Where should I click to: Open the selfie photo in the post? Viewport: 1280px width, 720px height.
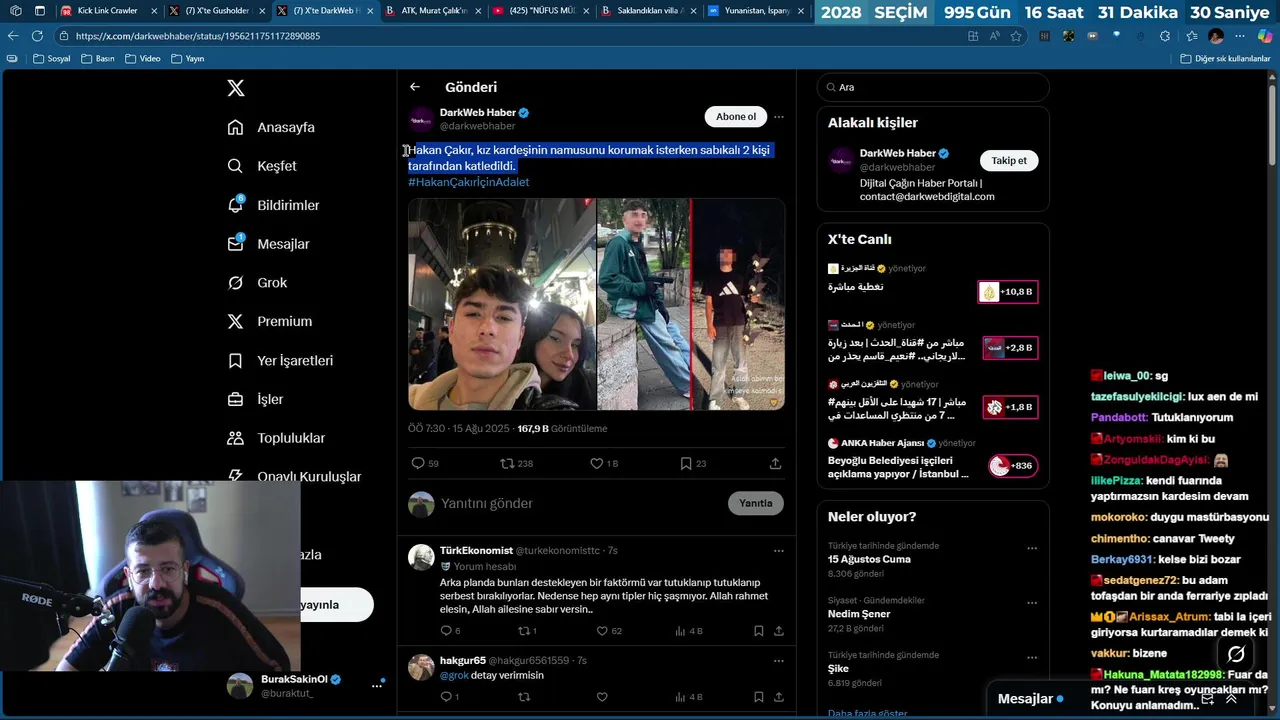[x=502, y=304]
